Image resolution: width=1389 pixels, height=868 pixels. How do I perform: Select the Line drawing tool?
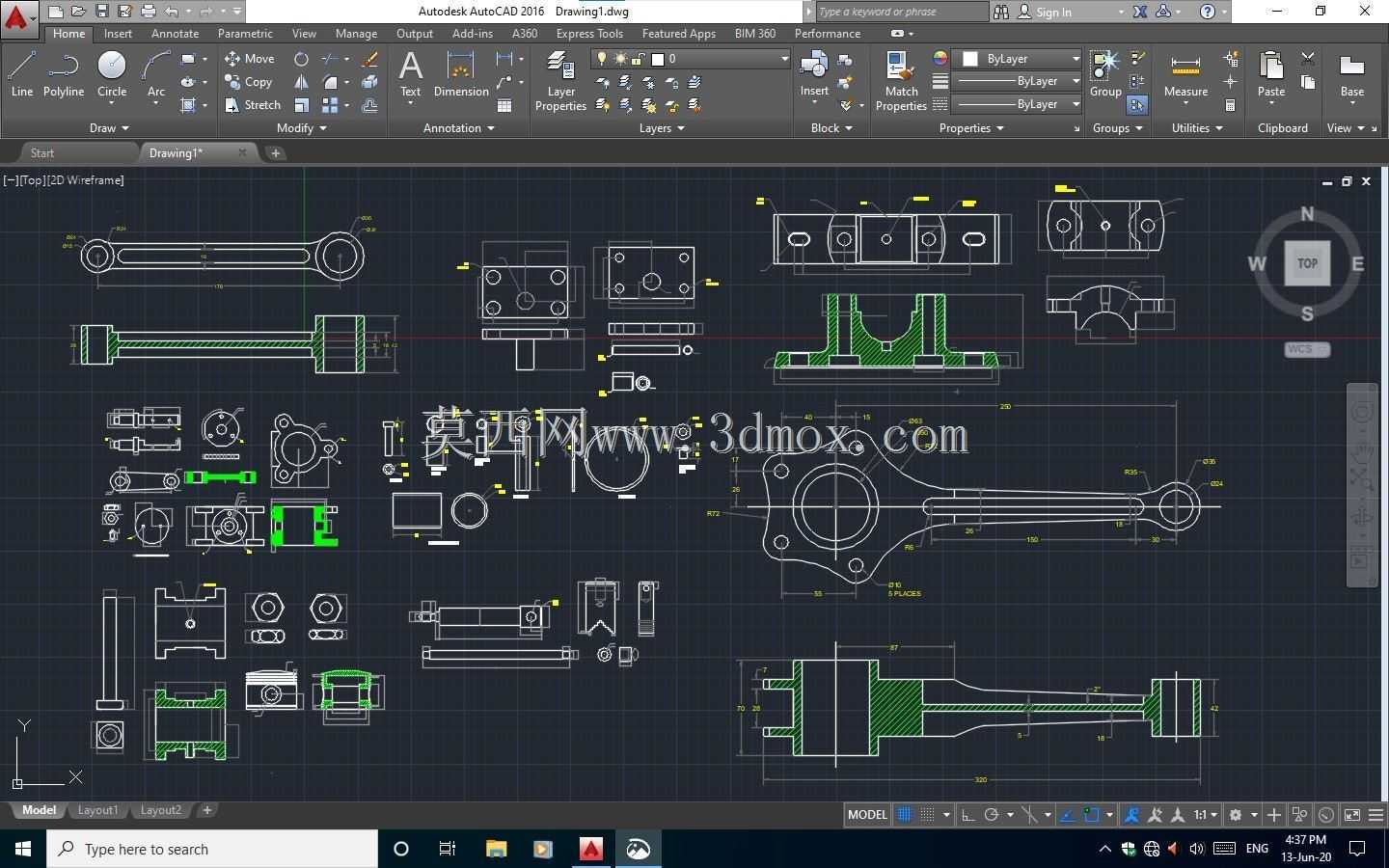(x=21, y=75)
